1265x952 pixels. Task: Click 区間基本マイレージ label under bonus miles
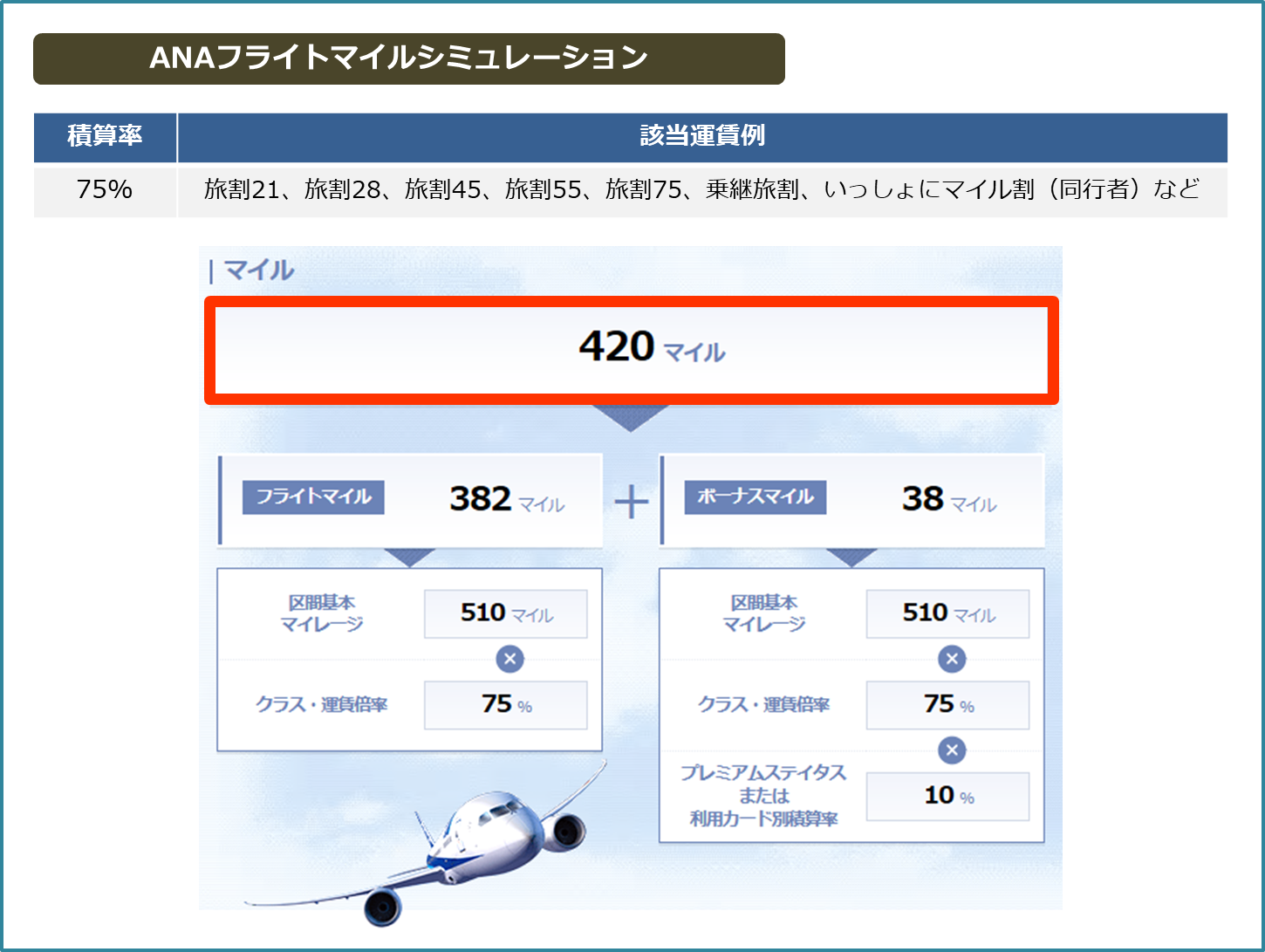coord(764,613)
